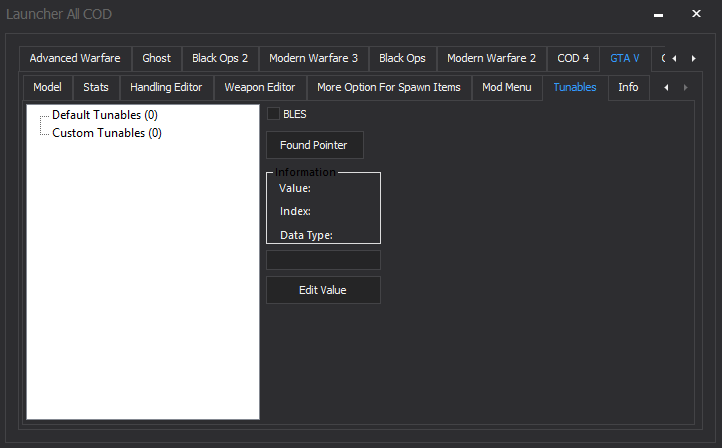
Task: Open the Model sub-tab
Action: pyautogui.click(x=47, y=87)
